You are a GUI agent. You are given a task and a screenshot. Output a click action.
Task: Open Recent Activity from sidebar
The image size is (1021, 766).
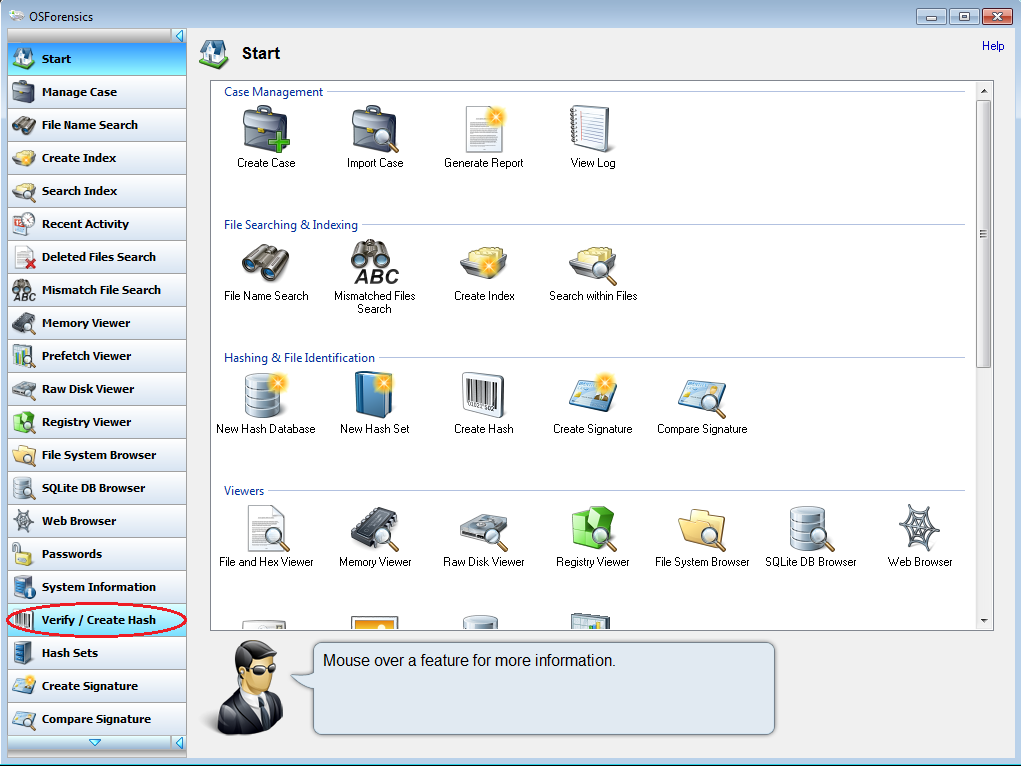(97, 224)
